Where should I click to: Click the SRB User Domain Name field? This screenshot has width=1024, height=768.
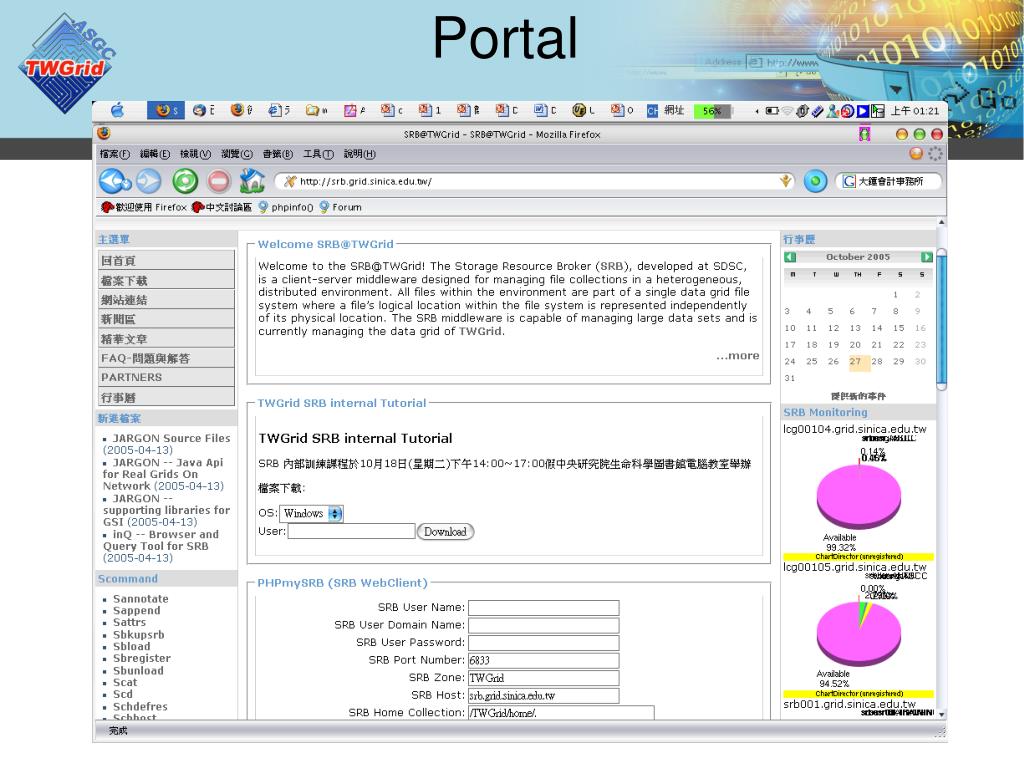[x=543, y=626]
